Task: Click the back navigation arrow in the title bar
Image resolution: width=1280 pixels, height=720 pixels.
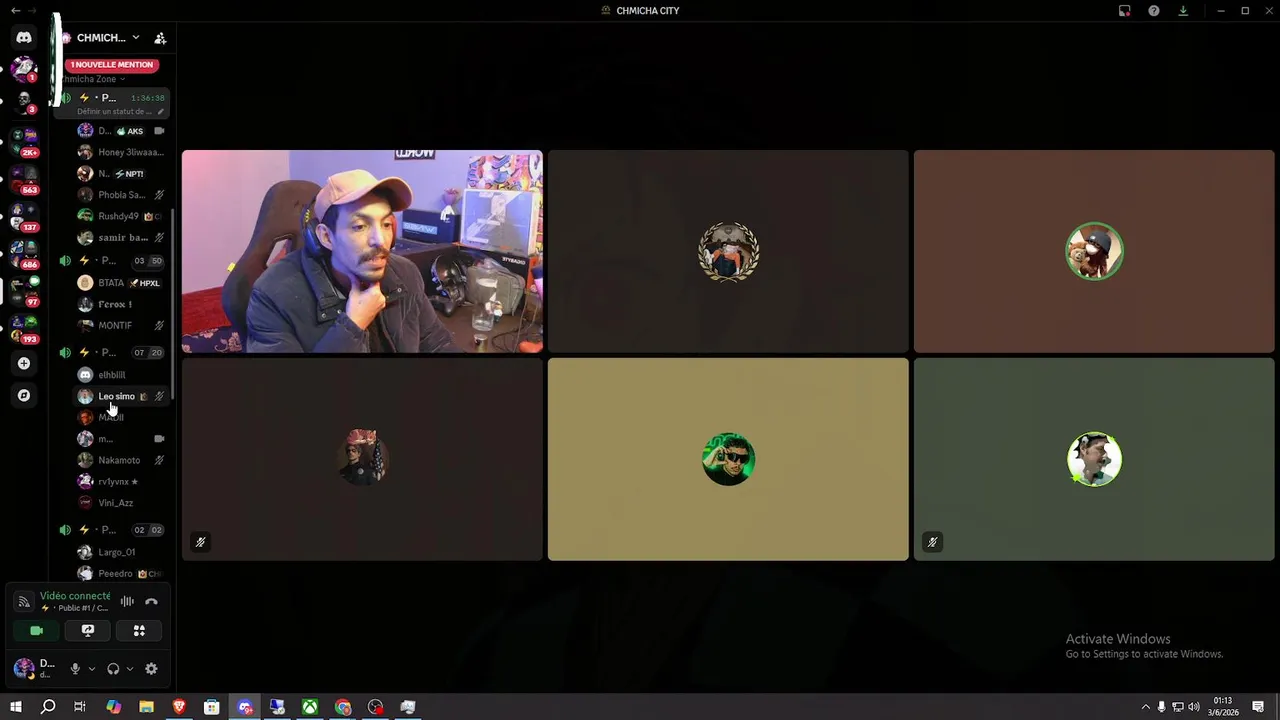Action: pyautogui.click(x=15, y=11)
